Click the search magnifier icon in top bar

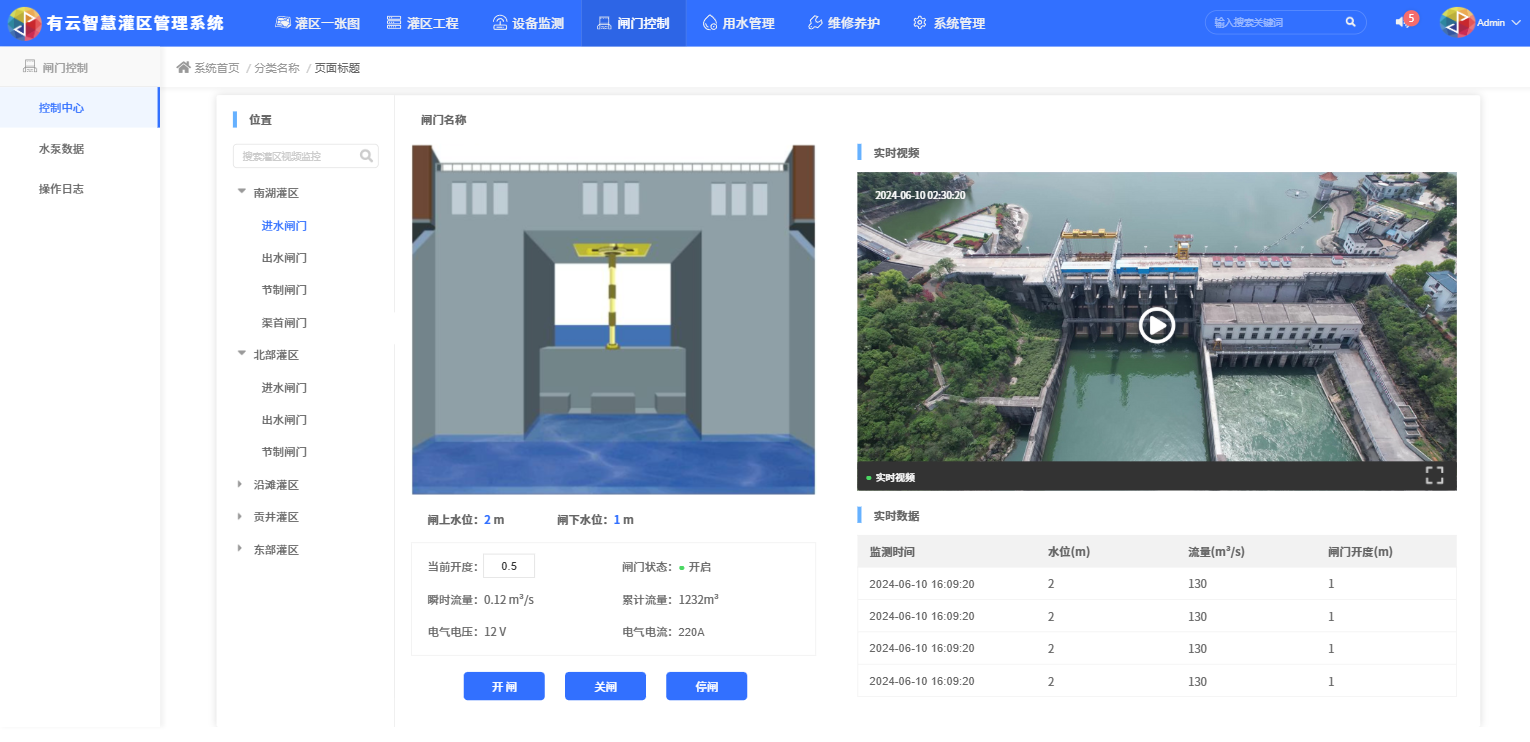[1350, 22]
